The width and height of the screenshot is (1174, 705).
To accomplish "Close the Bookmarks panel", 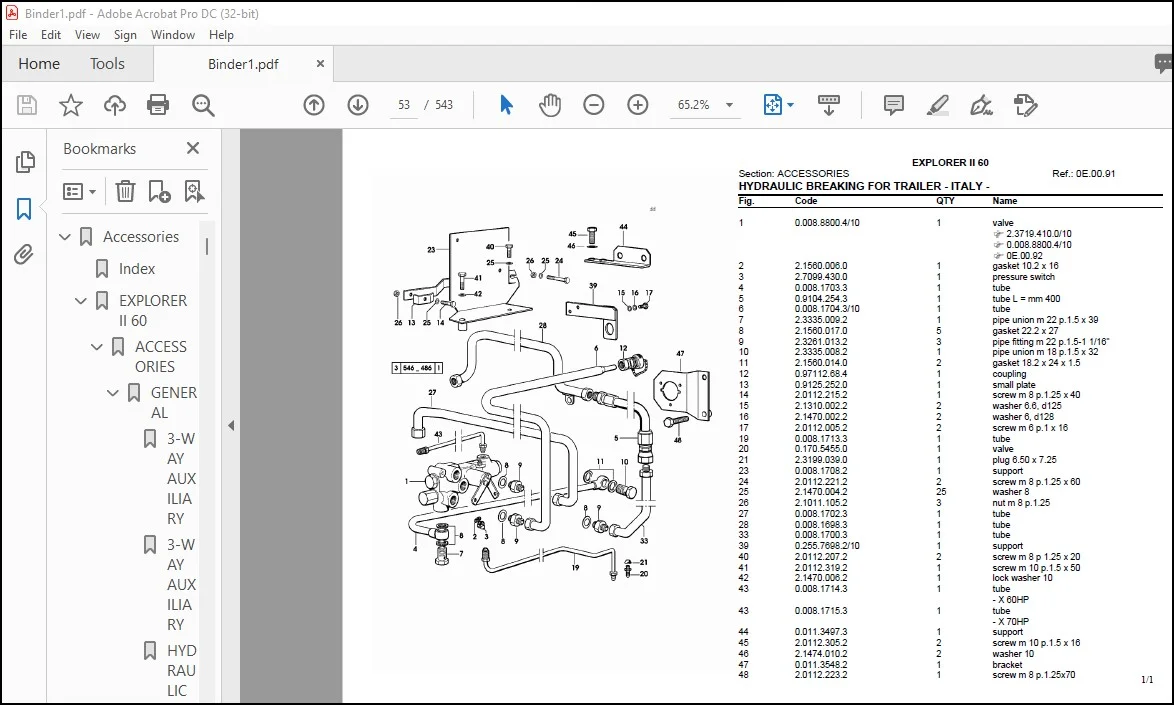I will pyautogui.click(x=193, y=148).
